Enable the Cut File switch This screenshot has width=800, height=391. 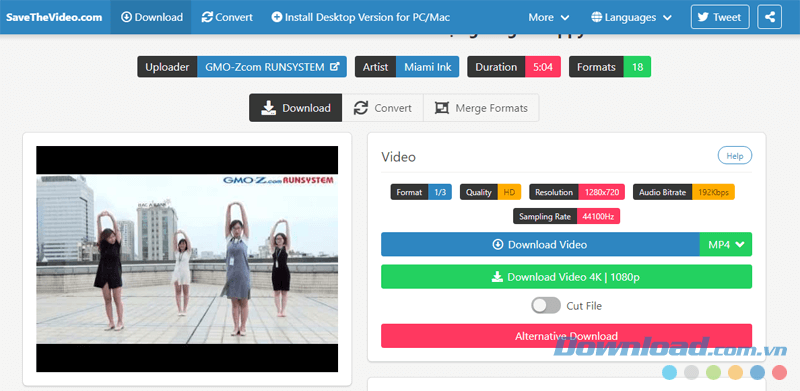coord(546,306)
